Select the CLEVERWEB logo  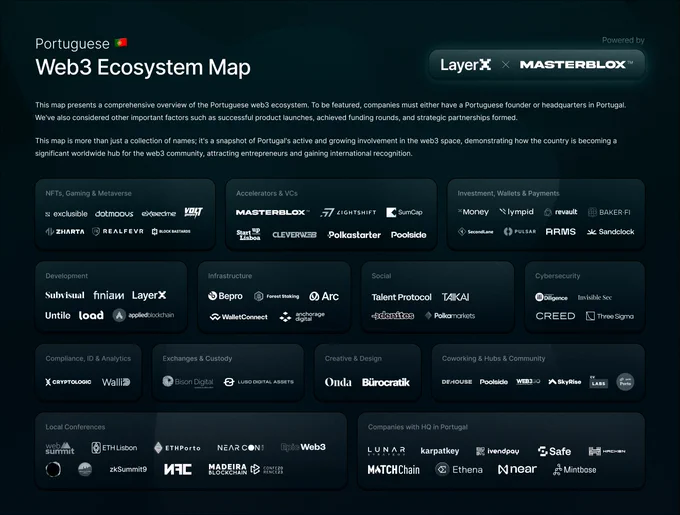point(294,235)
